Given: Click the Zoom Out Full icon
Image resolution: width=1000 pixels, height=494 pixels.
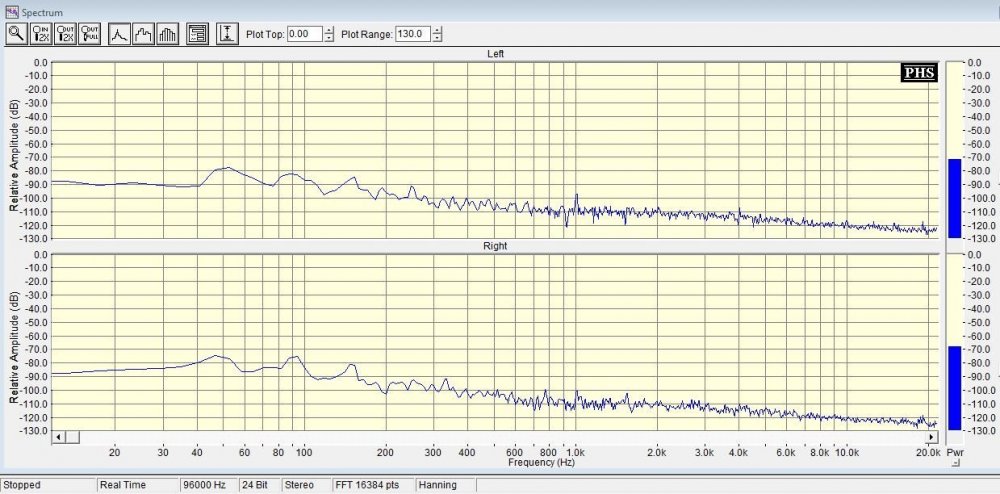Looking at the screenshot, I should (90, 34).
